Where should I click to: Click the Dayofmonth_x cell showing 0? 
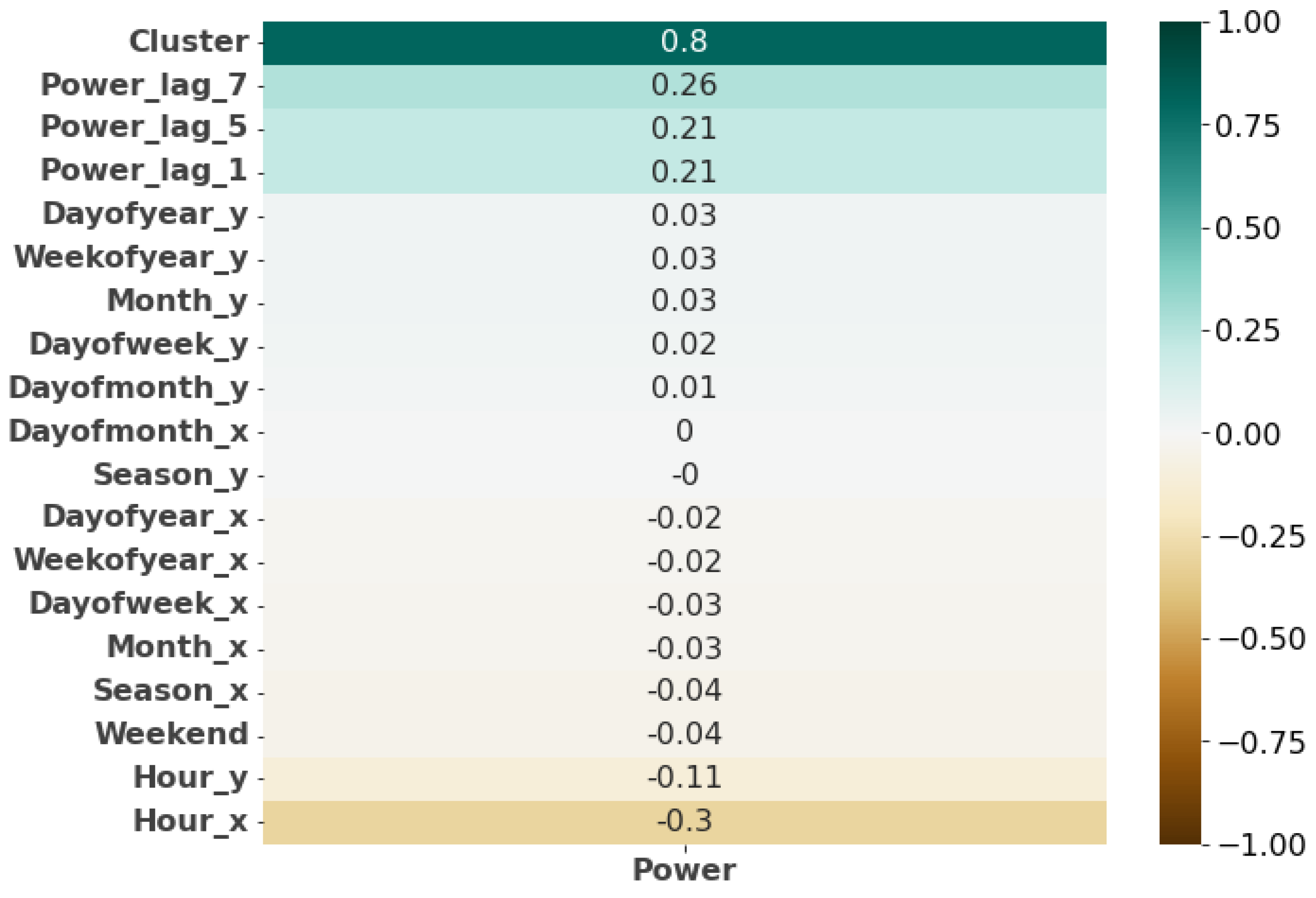click(684, 432)
